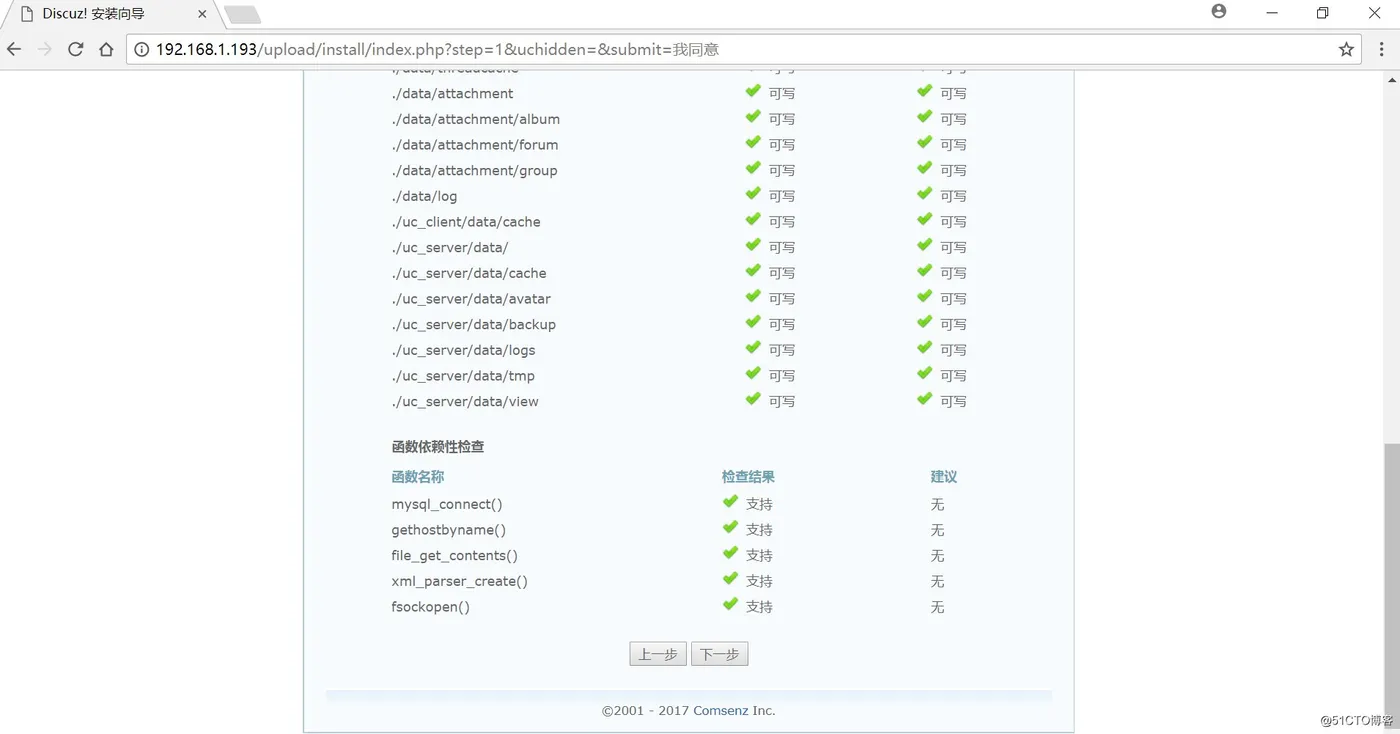Click second green check for ./data/attachment/album
Image resolution: width=1400 pixels, height=734 pixels.
point(924,117)
